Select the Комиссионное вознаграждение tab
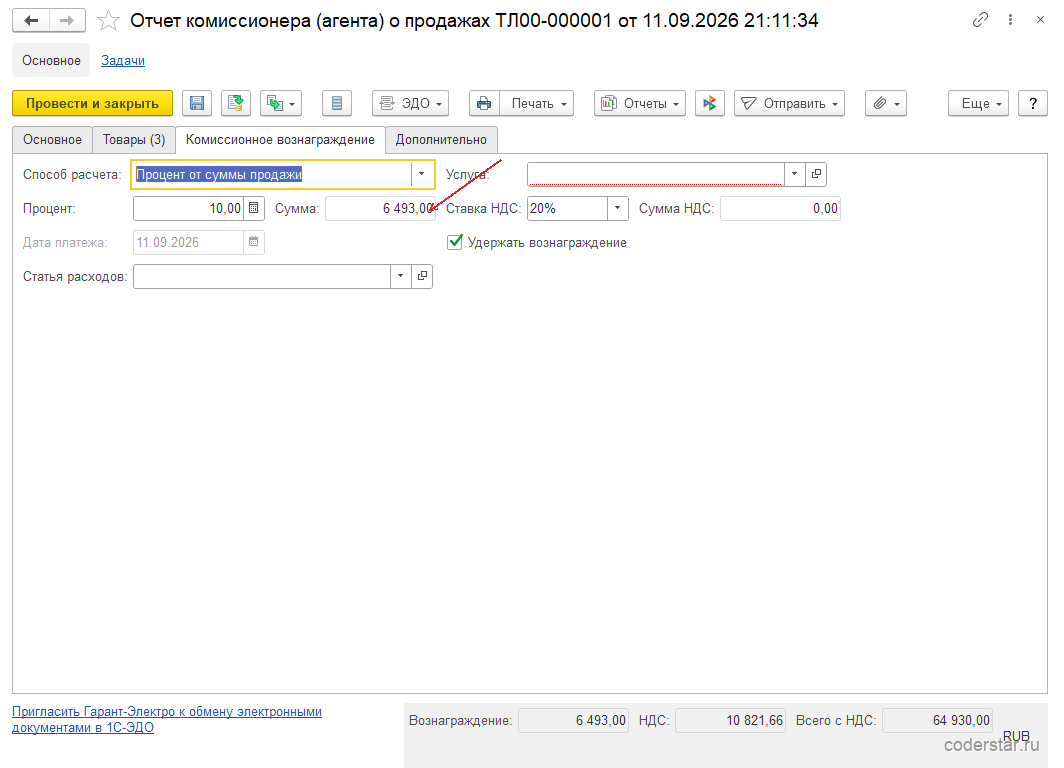Viewport: 1064px width, 768px height. click(280, 140)
